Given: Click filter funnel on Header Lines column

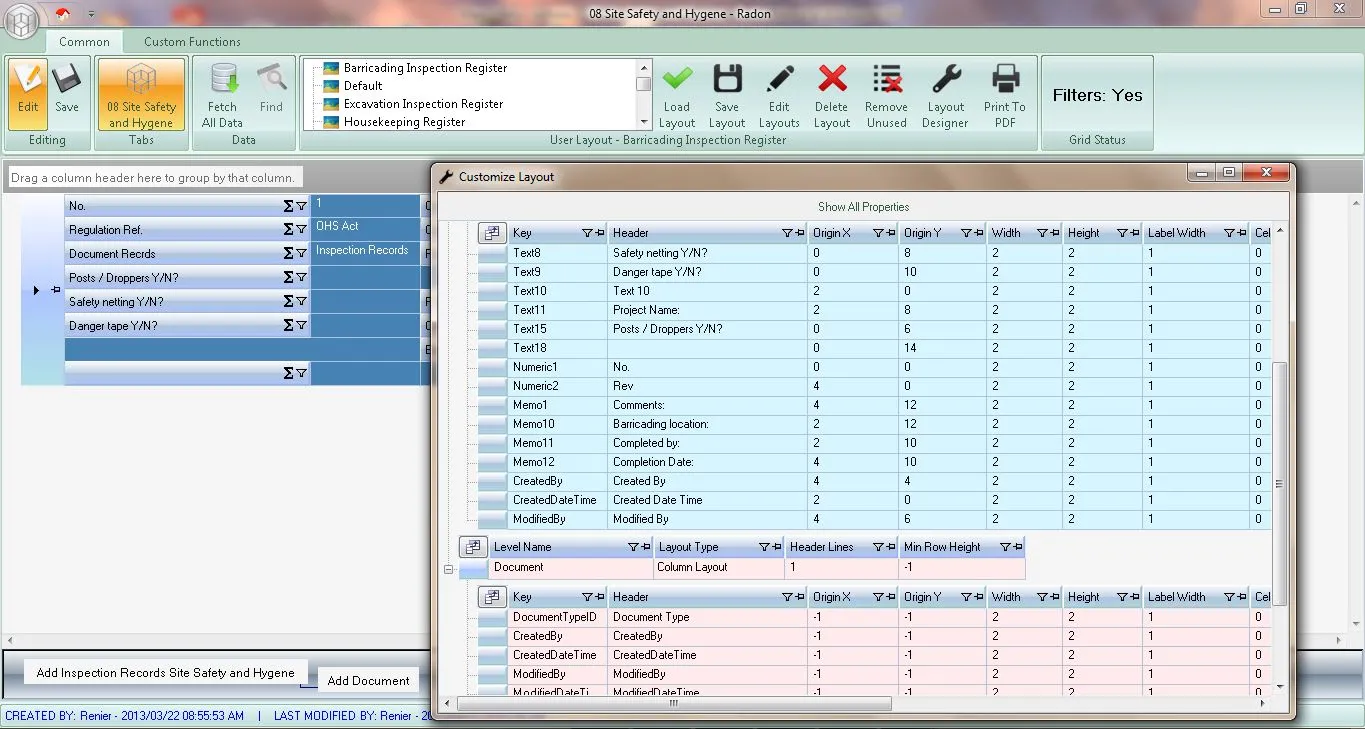Looking at the screenshot, I should tap(877, 548).
